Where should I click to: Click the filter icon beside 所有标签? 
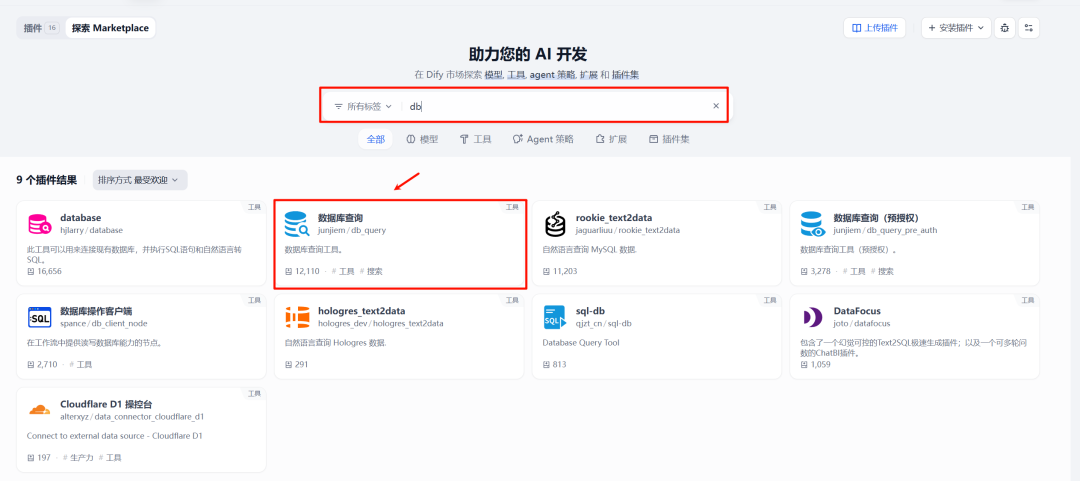(338, 106)
